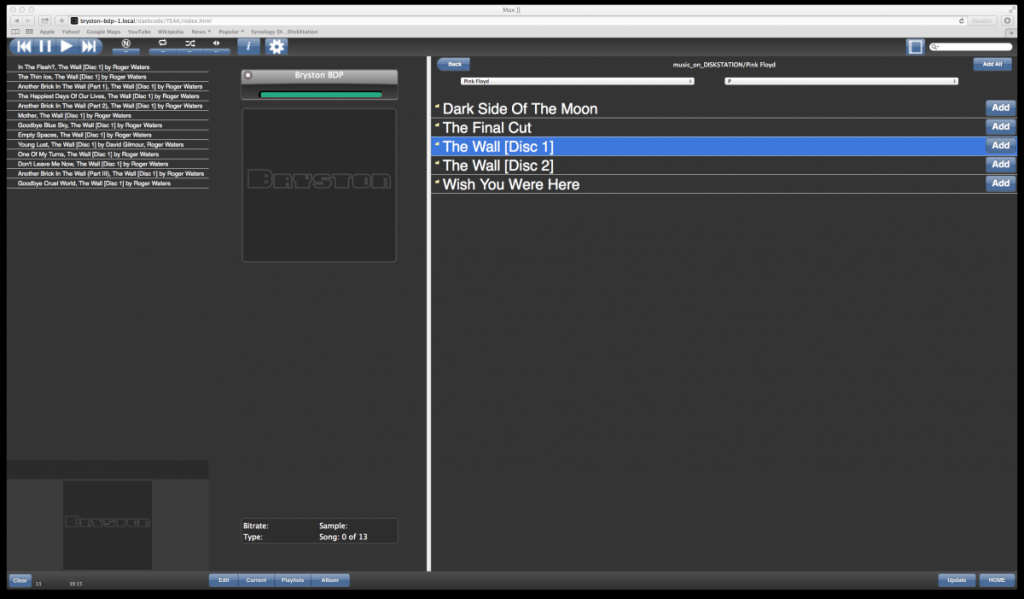Clear the playlist

click(20, 580)
